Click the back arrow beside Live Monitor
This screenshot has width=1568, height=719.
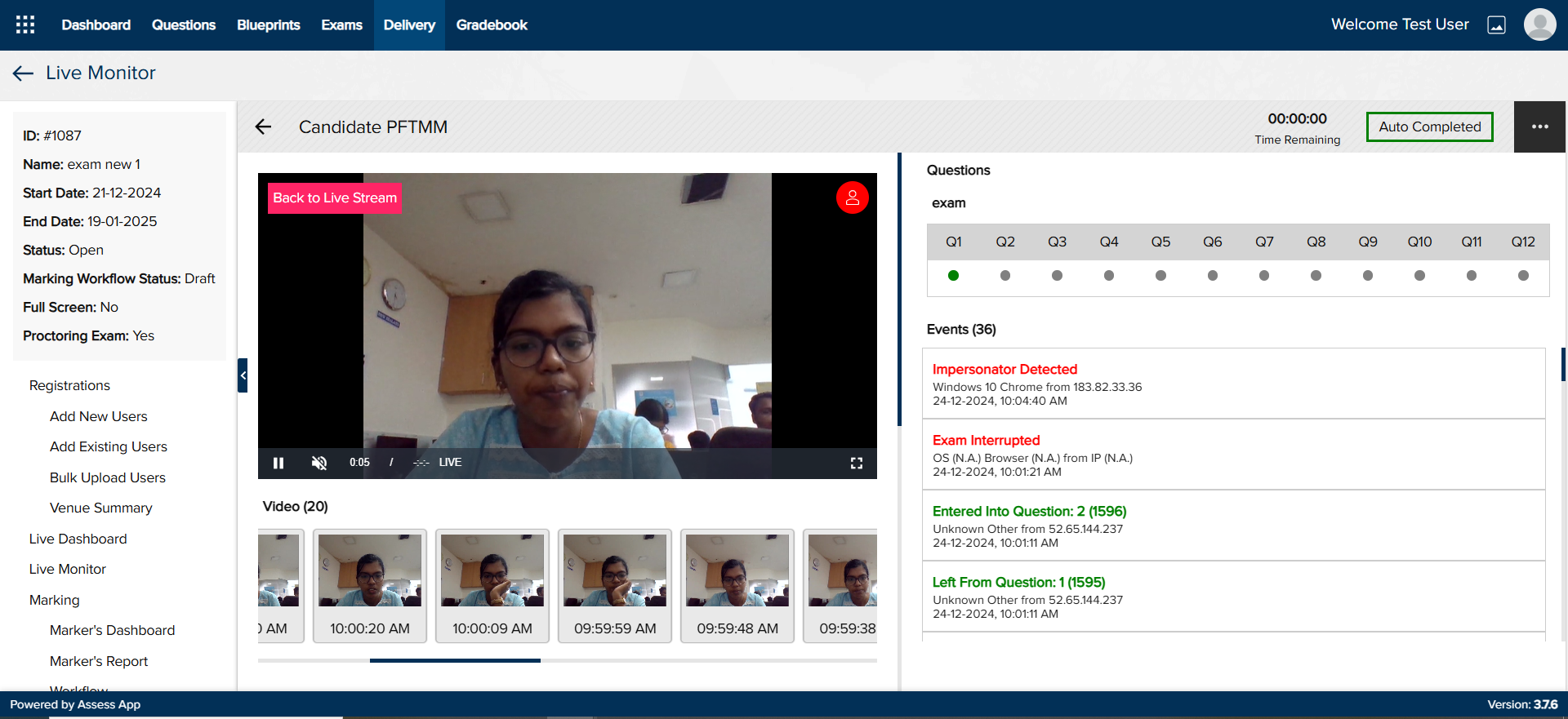[x=23, y=73]
